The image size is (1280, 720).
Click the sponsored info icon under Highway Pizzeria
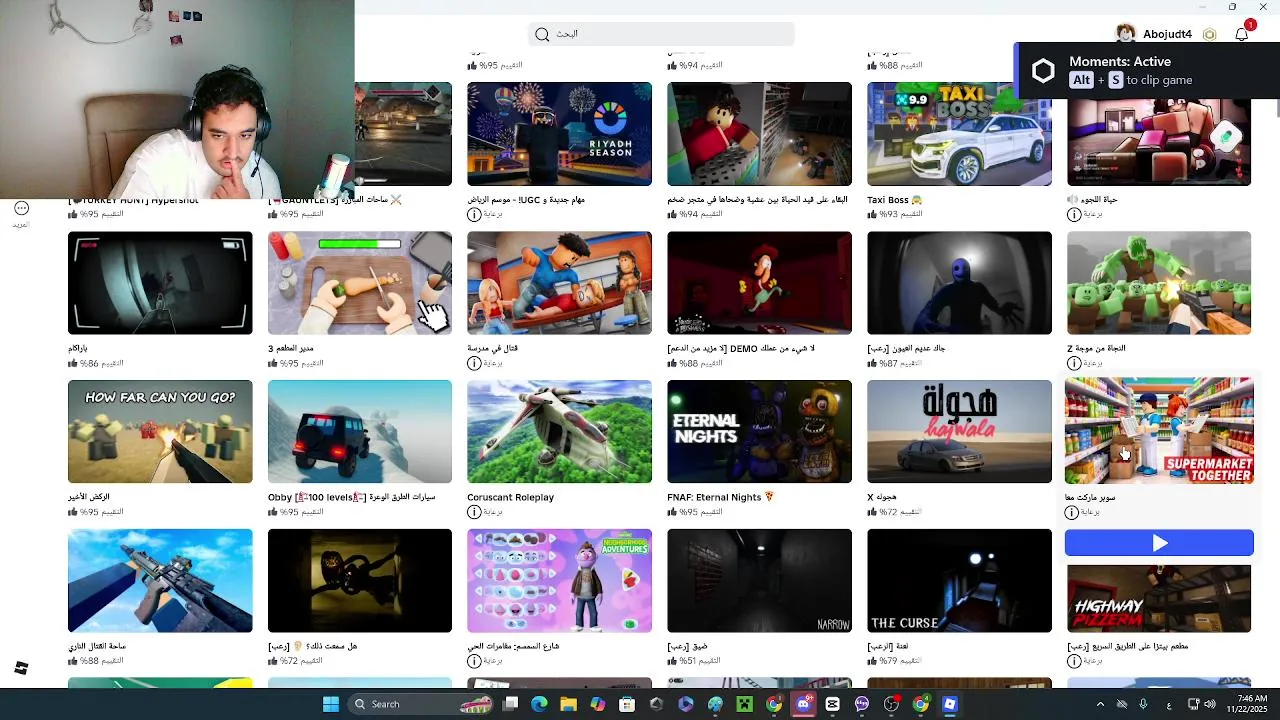[x=1073, y=661]
